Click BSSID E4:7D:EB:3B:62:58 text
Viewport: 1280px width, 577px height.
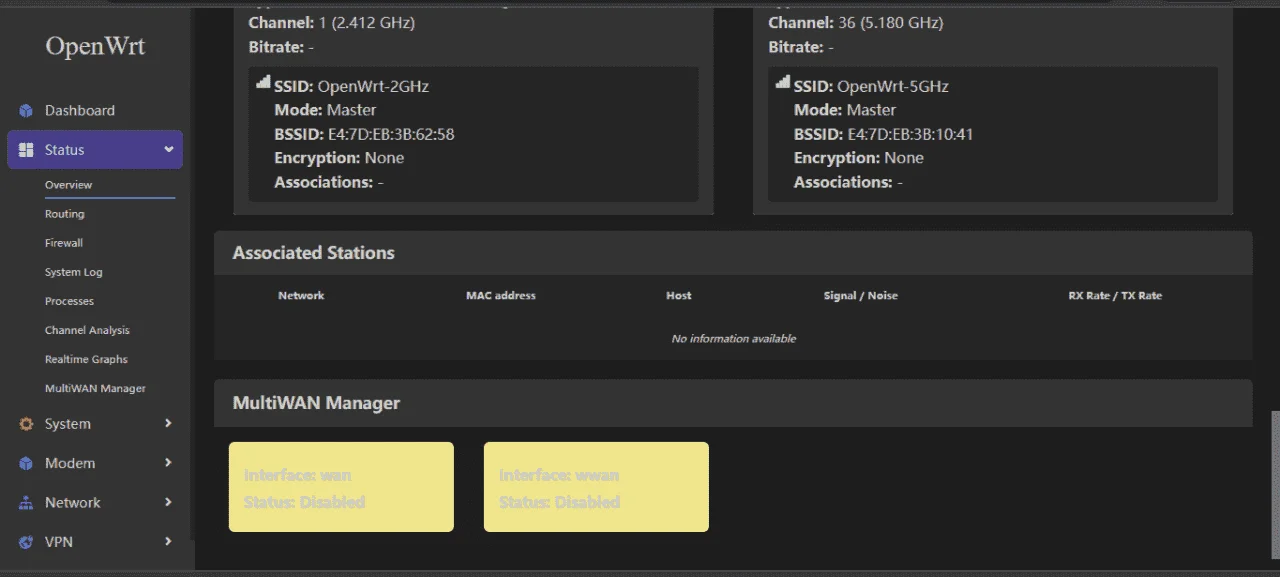pyautogui.click(x=364, y=134)
